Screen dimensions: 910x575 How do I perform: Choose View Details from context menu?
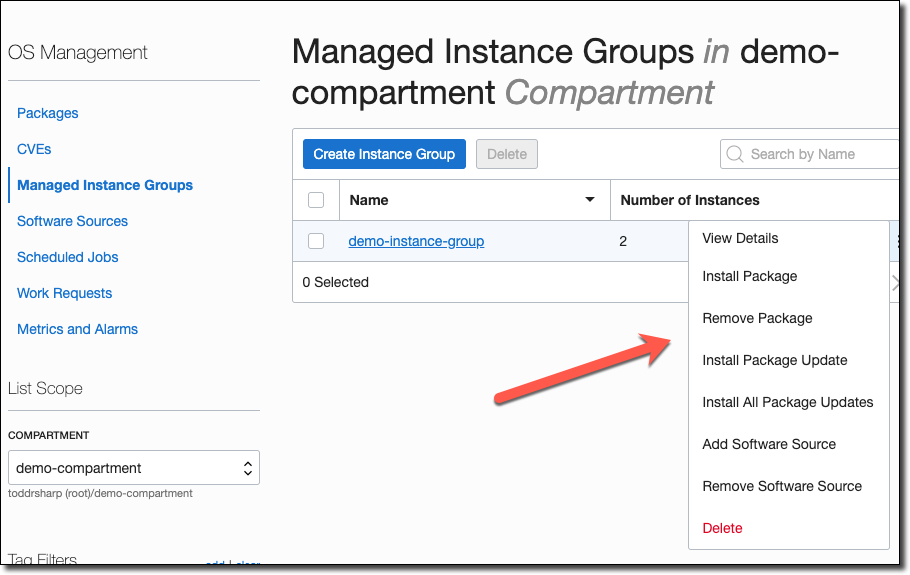pos(740,238)
